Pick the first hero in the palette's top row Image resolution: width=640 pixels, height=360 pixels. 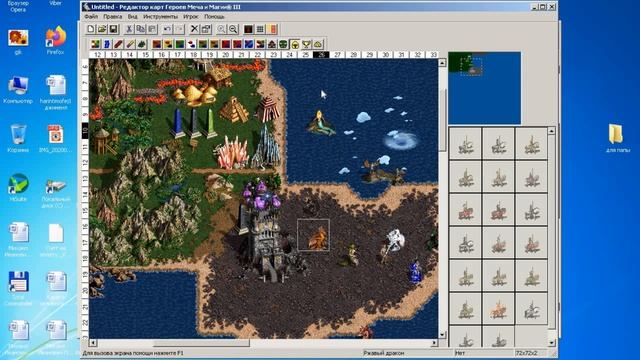click(x=465, y=143)
